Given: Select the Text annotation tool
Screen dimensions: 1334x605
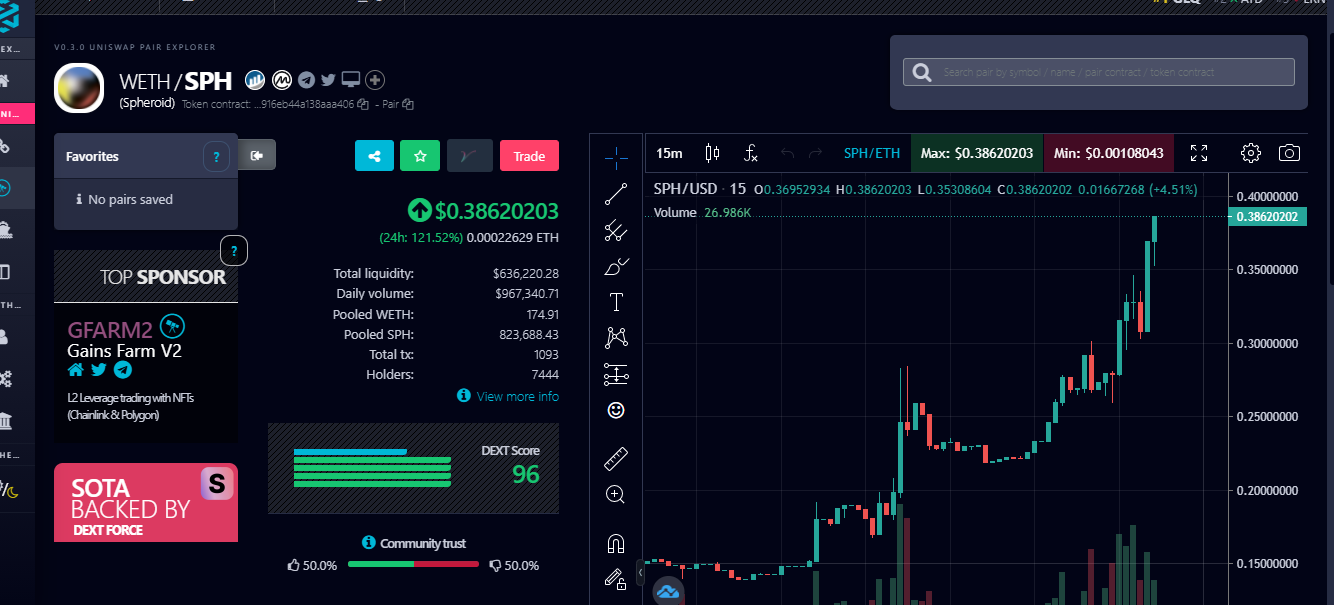Looking at the screenshot, I should coord(616,302).
